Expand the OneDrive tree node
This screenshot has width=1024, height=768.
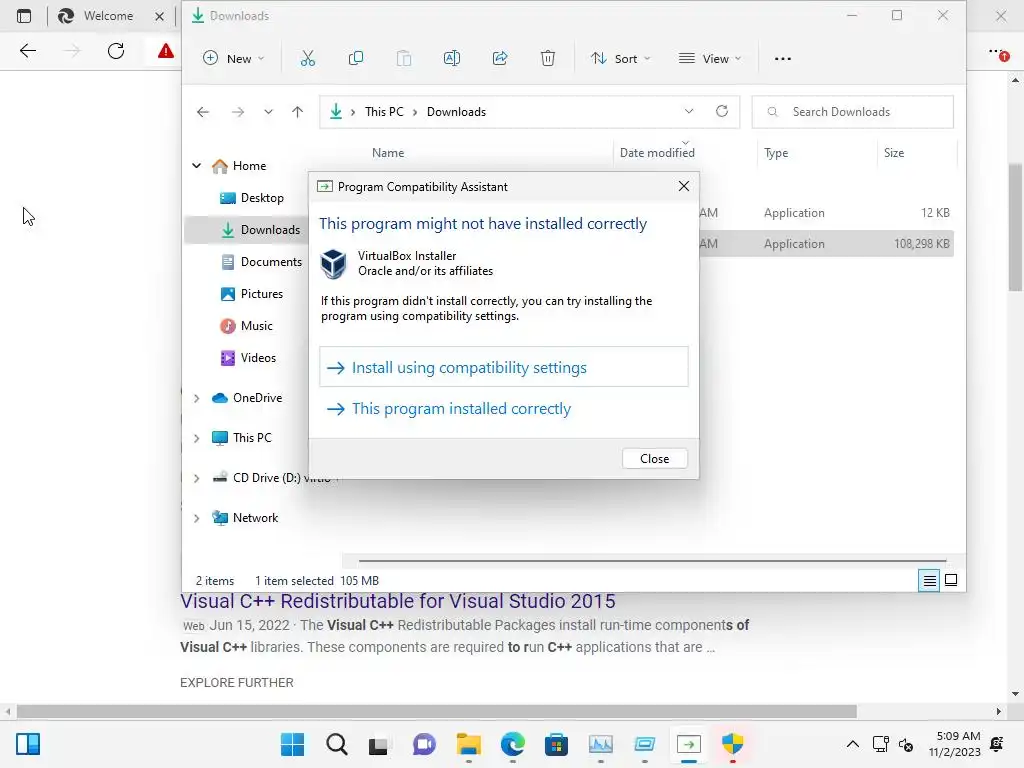tap(197, 398)
